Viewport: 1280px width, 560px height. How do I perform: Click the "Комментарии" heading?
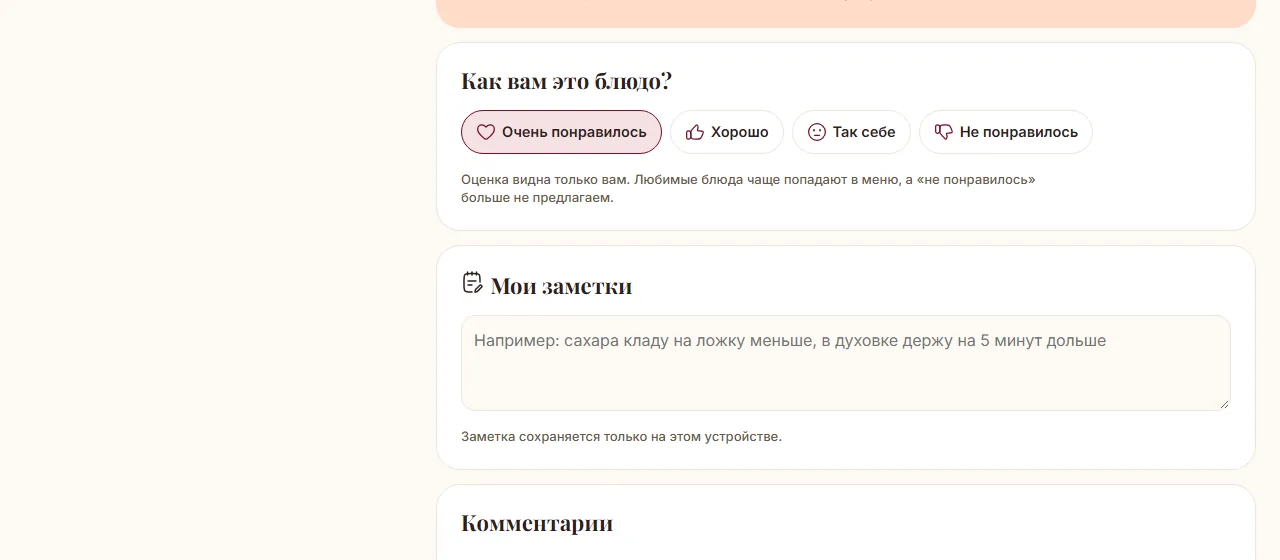click(537, 523)
